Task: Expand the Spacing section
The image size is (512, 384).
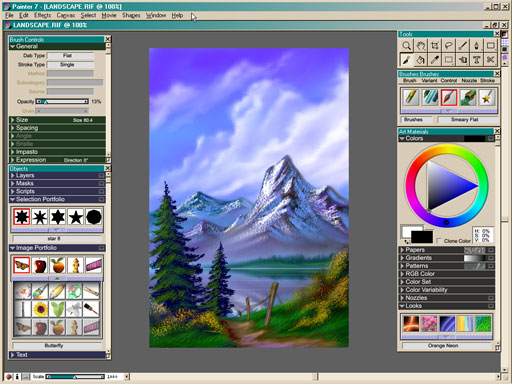Action: click(x=13, y=128)
